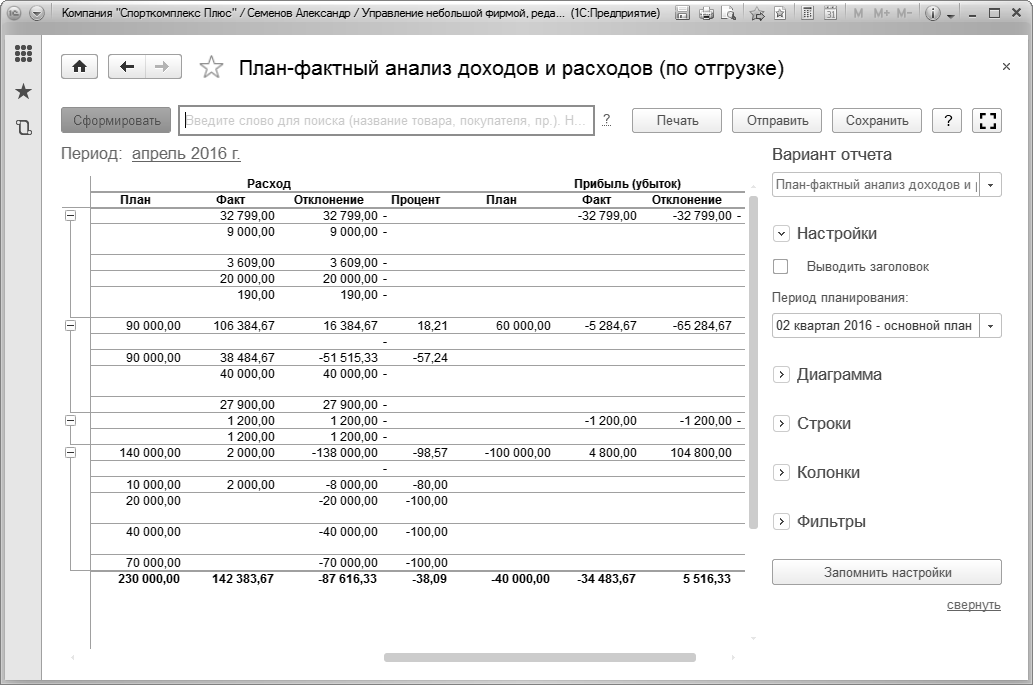Click the M+ memory button
This screenshot has width=1033, height=685.
(x=881, y=13)
